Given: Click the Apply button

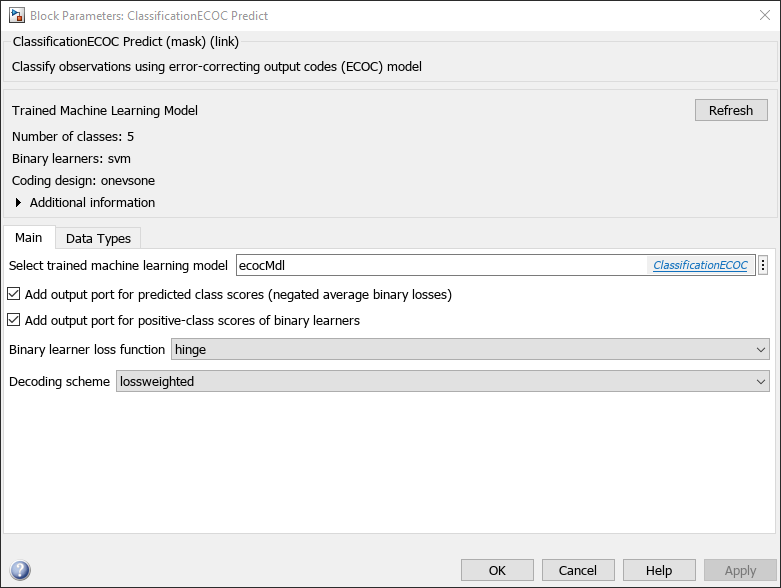Looking at the screenshot, I should [740, 570].
